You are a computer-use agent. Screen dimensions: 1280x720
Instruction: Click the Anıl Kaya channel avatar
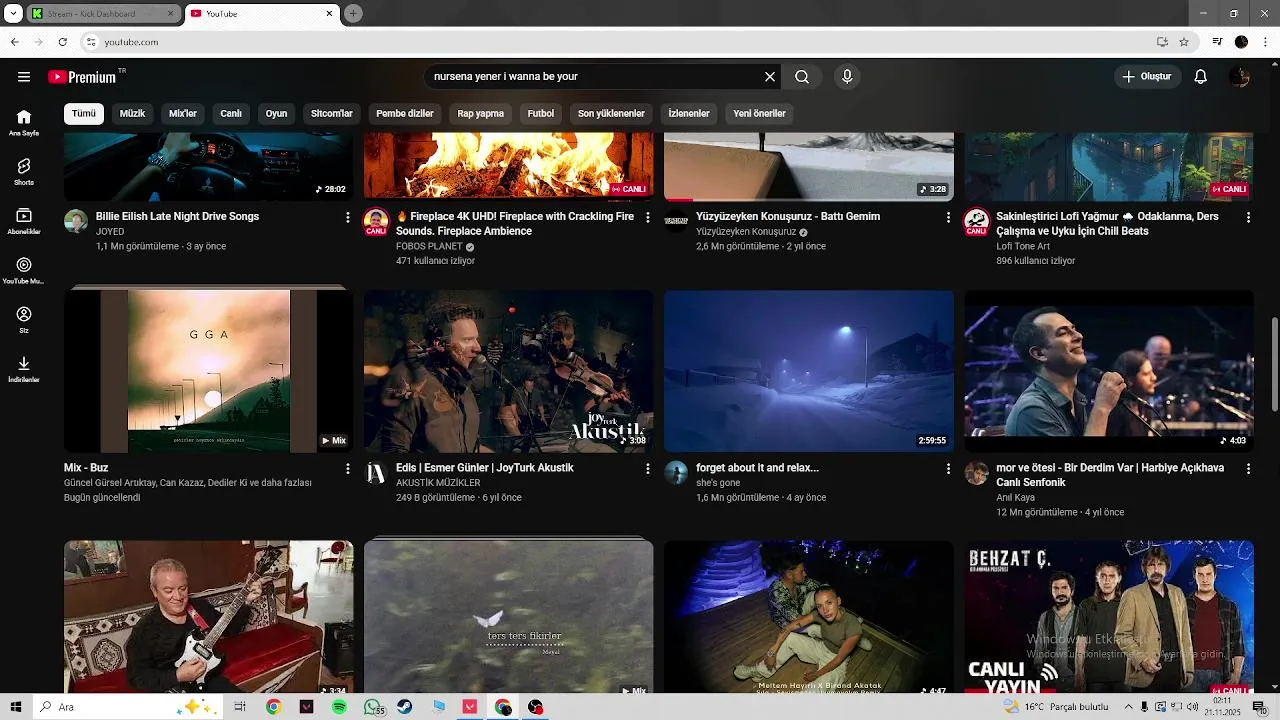(x=976, y=472)
